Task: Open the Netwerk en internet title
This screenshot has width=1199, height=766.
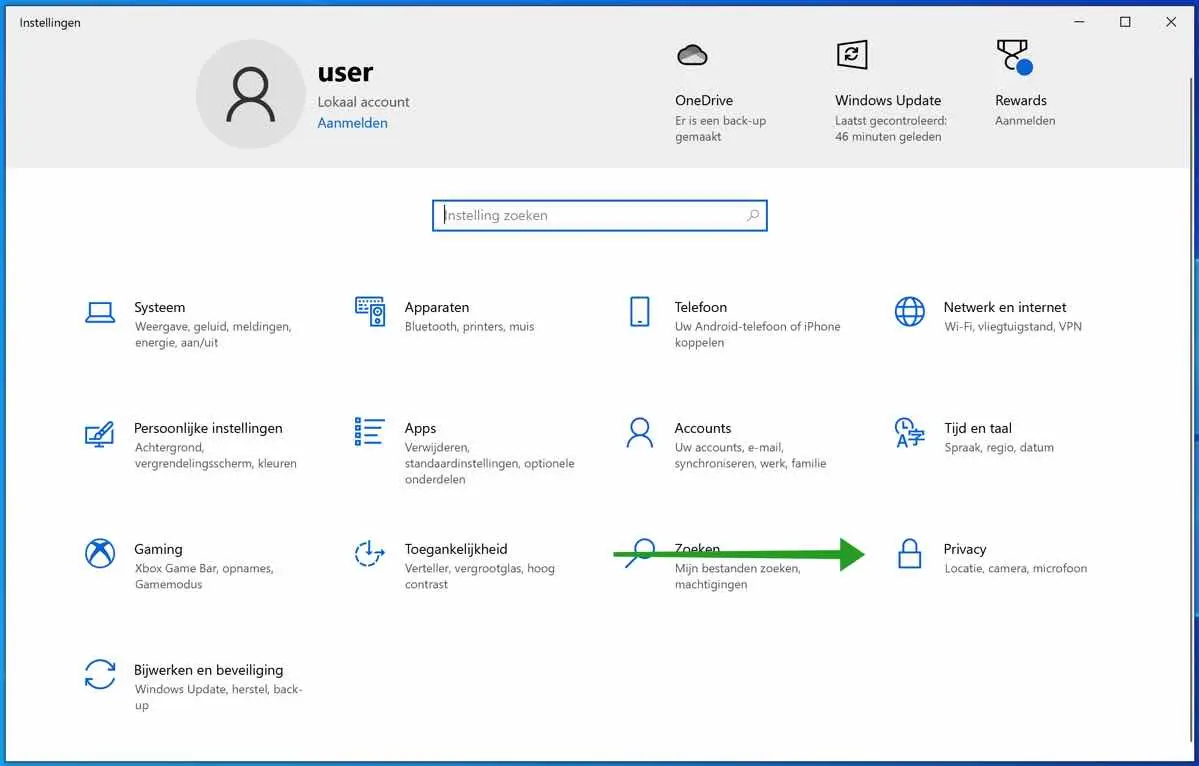Action: pos(1005,307)
